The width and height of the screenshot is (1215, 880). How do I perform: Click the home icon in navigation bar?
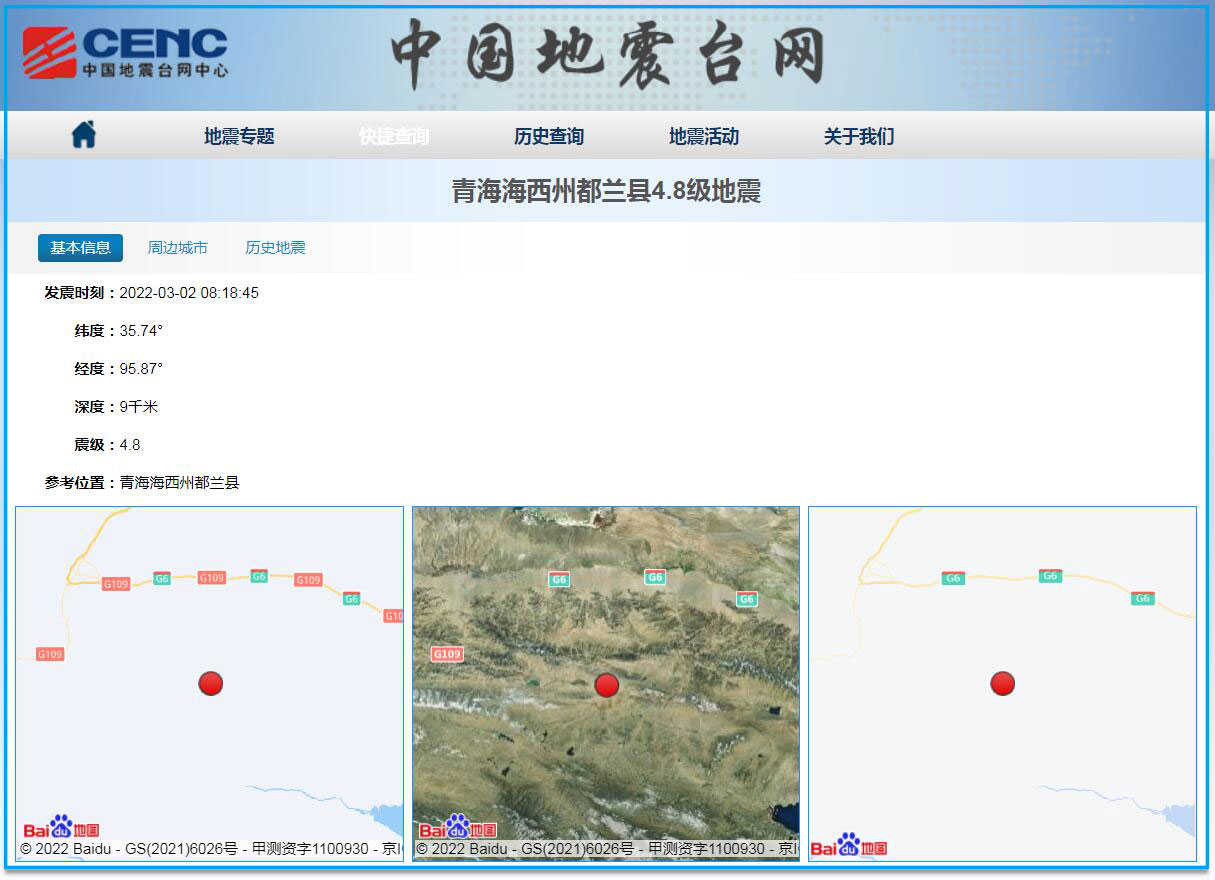(x=84, y=135)
